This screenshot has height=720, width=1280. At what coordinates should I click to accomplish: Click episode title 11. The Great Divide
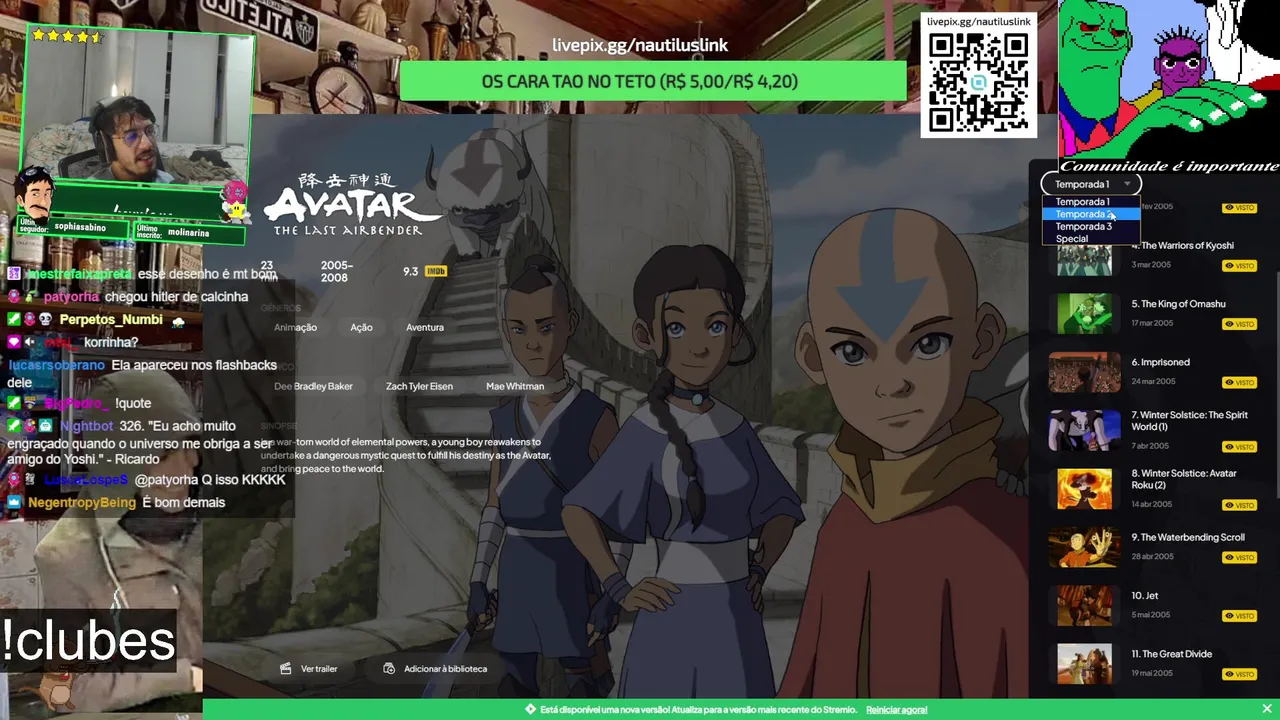(x=1171, y=654)
